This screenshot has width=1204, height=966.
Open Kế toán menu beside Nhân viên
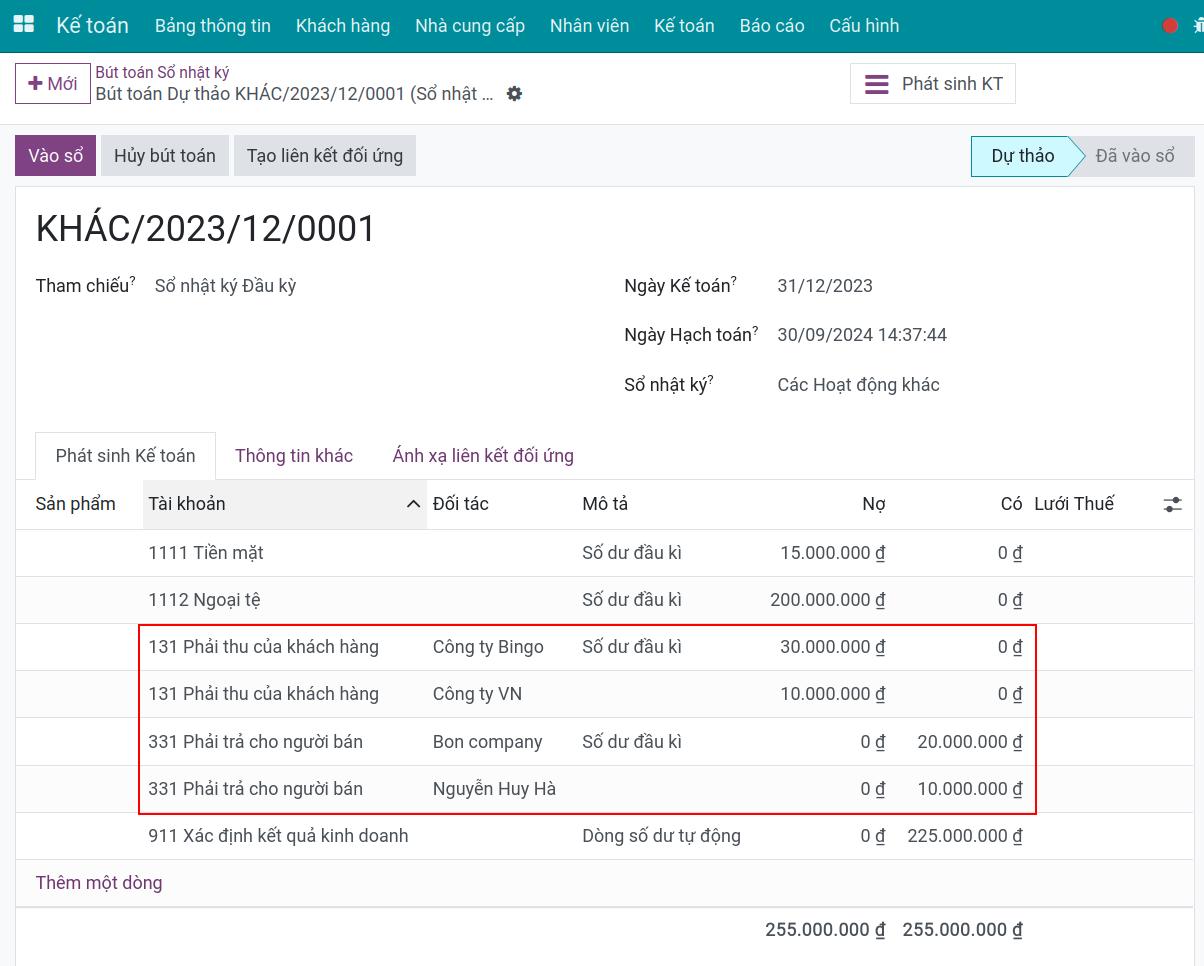684,26
